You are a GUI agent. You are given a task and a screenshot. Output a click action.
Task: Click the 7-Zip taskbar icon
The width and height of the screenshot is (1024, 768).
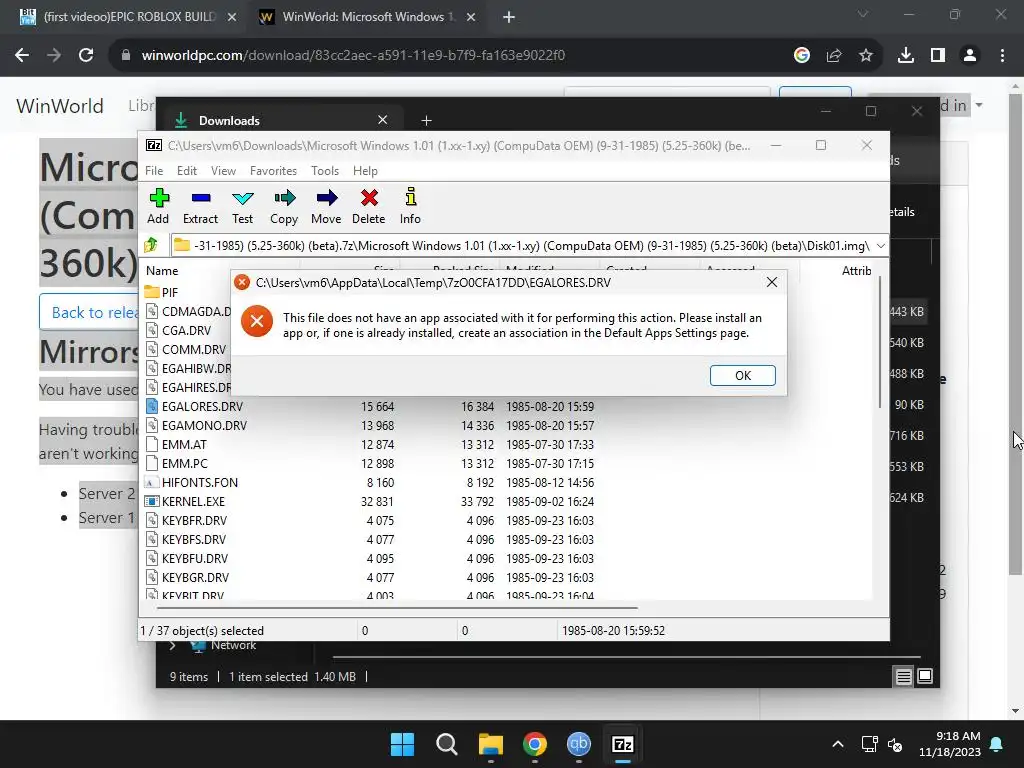click(622, 744)
